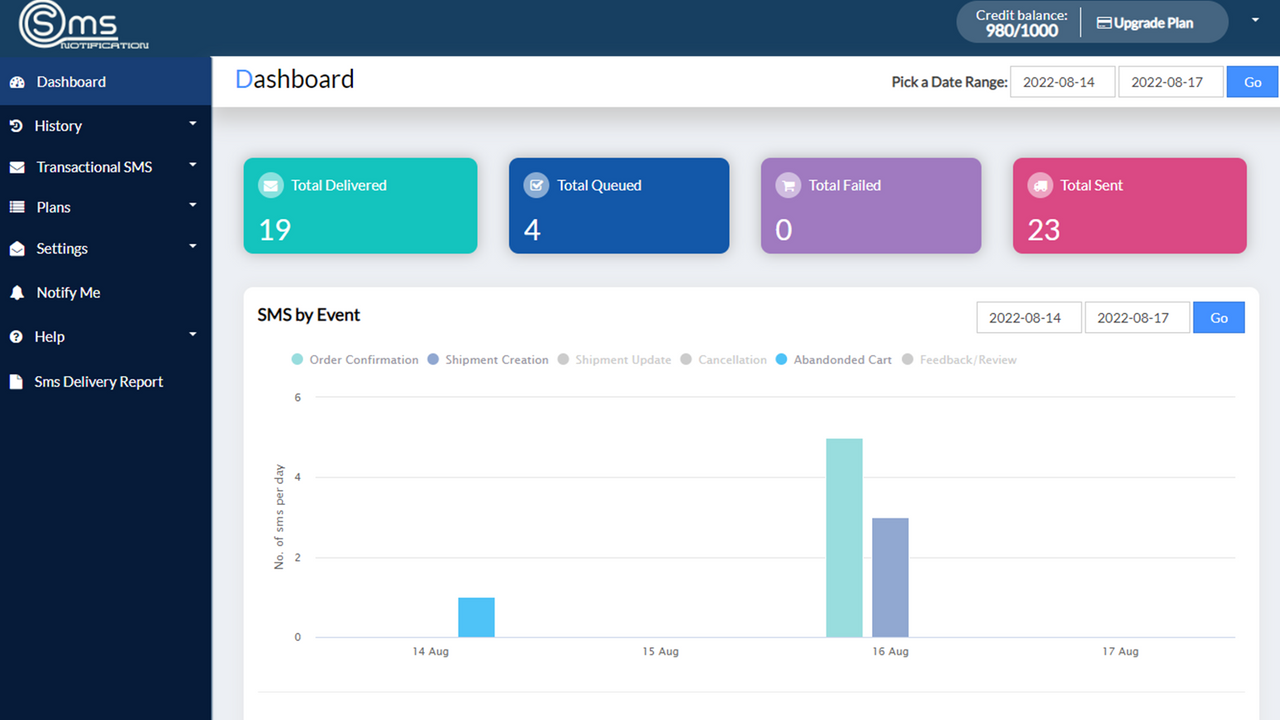Click the Plans list icon
The height and width of the screenshot is (720, 1280).
[17, 207]
